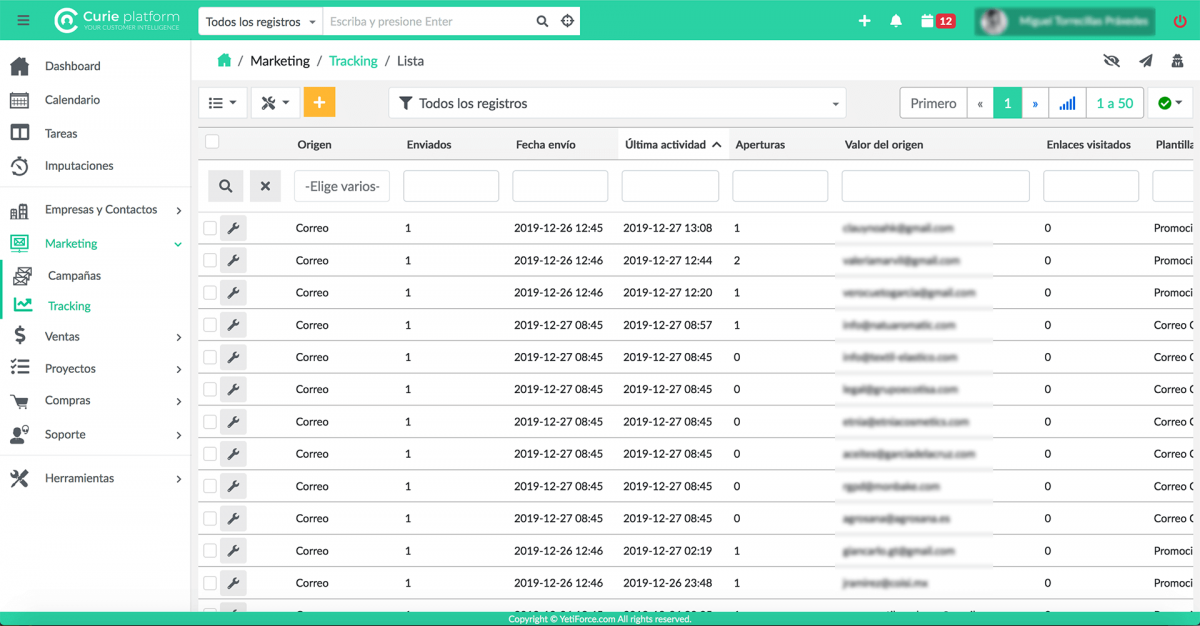Click the hamburger menu icon
Viewport: 1200px width, 626px height.
[24, 21]
